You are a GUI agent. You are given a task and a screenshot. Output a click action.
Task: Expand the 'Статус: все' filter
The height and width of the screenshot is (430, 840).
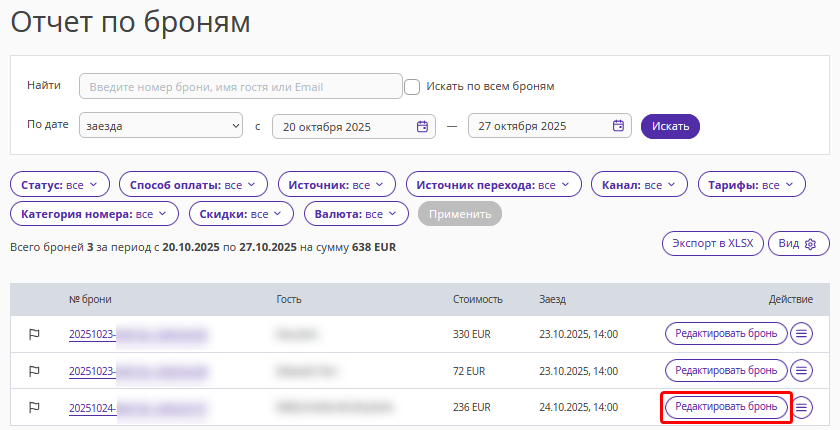[x=60, y=185]
